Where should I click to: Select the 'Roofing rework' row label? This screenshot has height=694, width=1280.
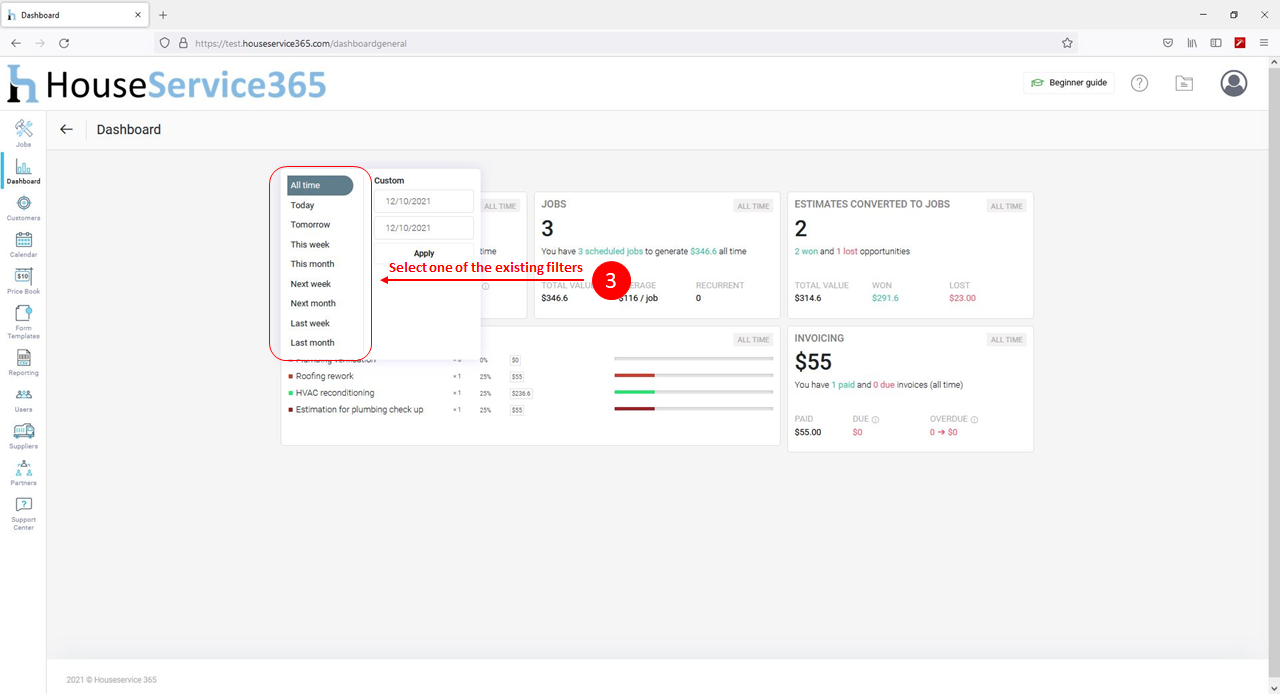coord(325,376)
